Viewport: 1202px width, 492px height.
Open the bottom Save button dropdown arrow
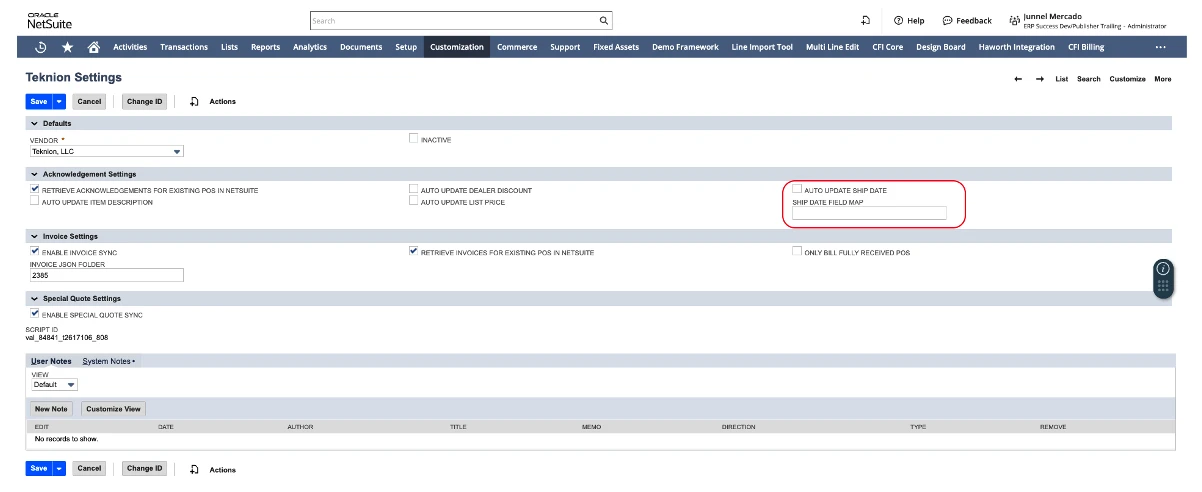pos(59,468)
